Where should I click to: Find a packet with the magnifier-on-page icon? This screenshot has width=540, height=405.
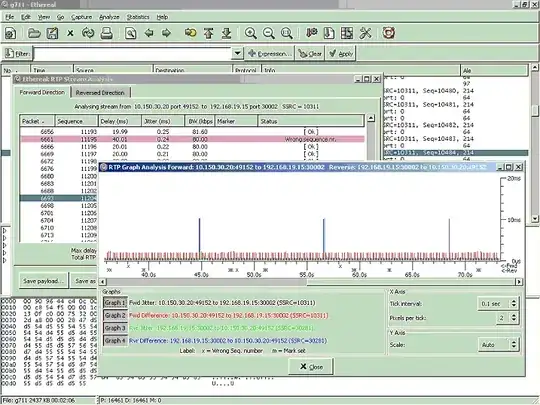131,33
